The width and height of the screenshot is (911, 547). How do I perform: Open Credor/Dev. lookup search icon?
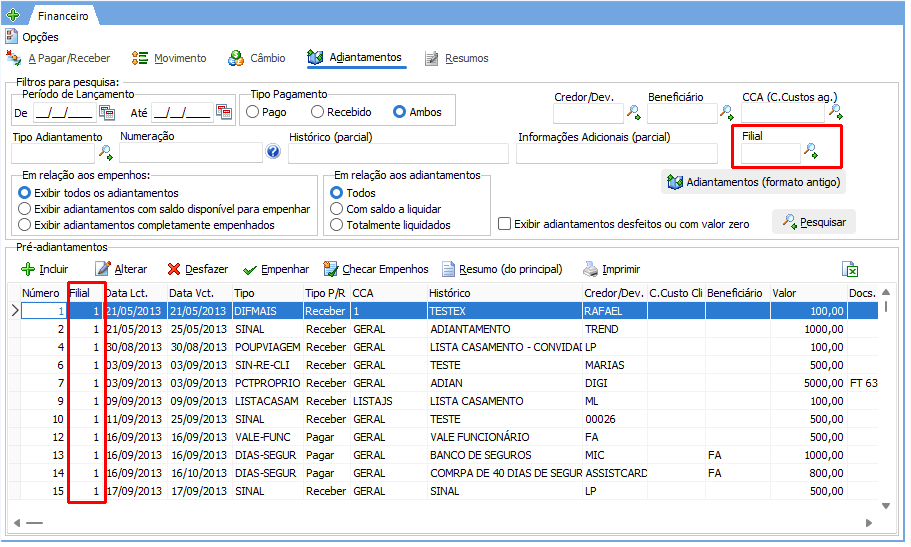click(633, 113)
